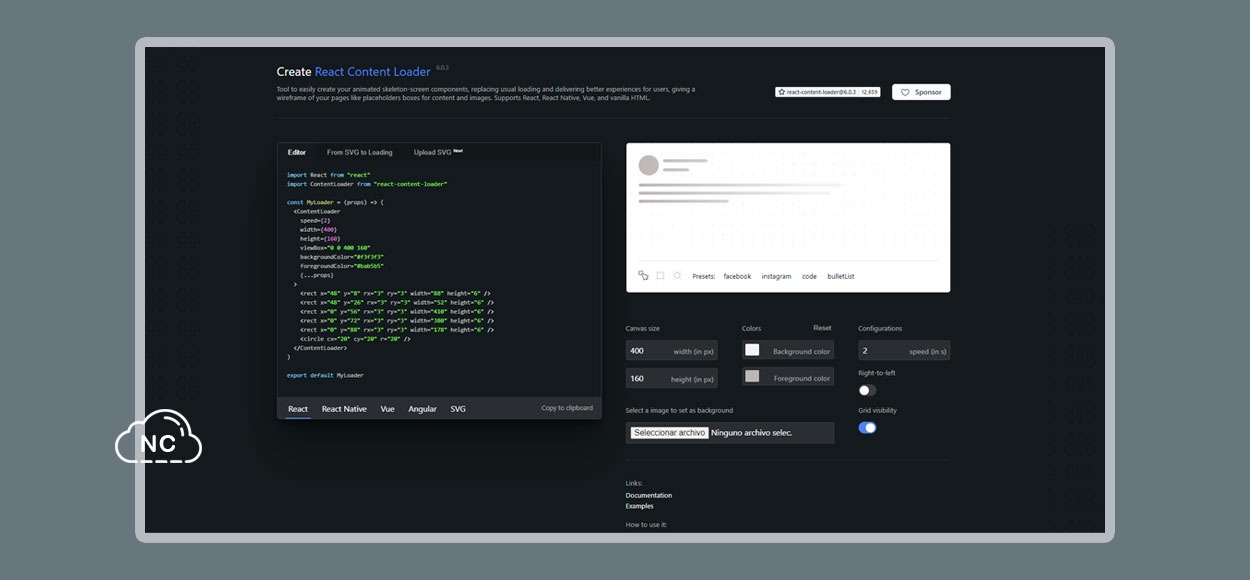This screenshot has width=1250, height=580.
Task: Toggle the Right-to-left switch
Action: click(867, 390)
